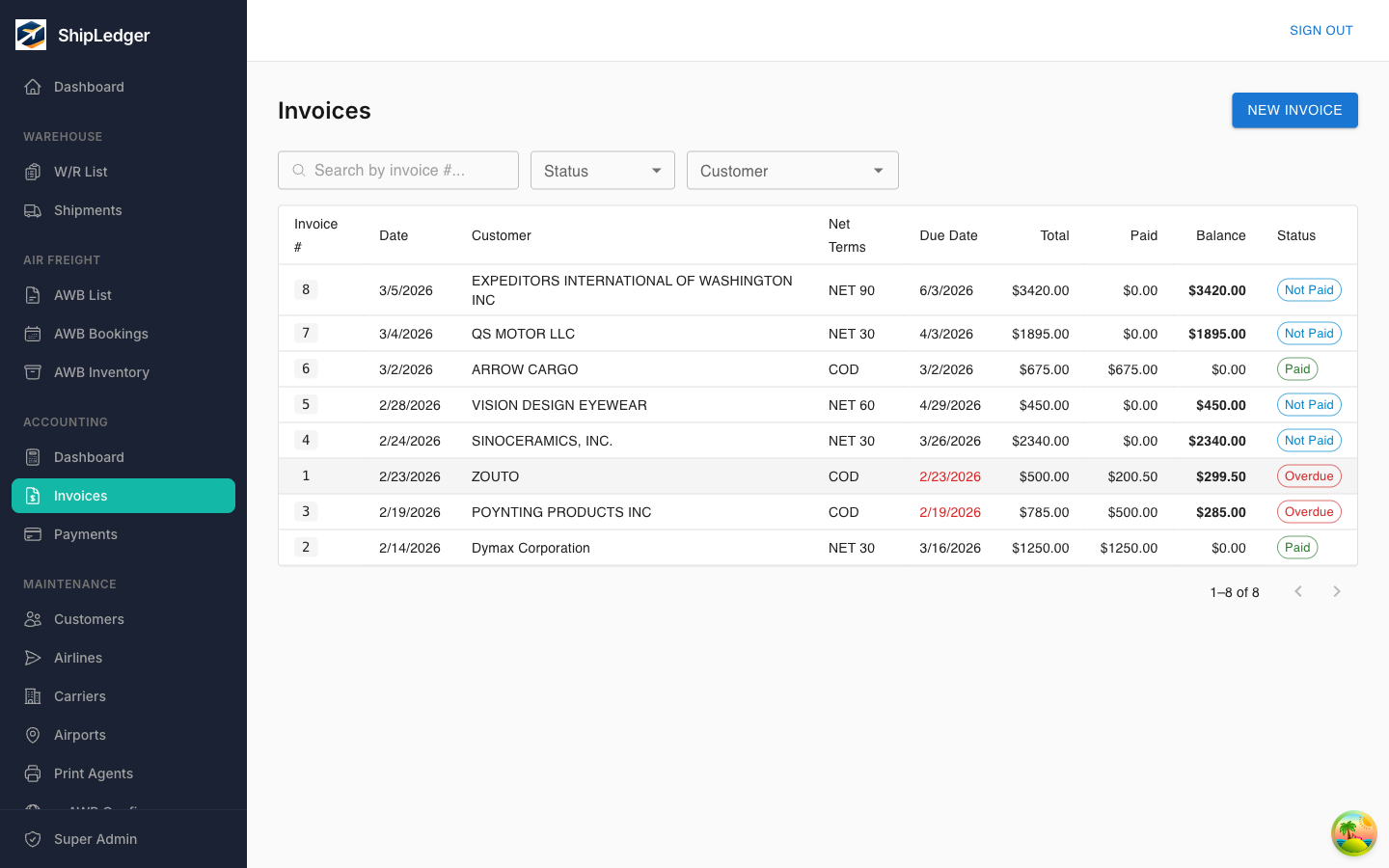Select AWB Bookings calendar icon

tap(33, 334)
